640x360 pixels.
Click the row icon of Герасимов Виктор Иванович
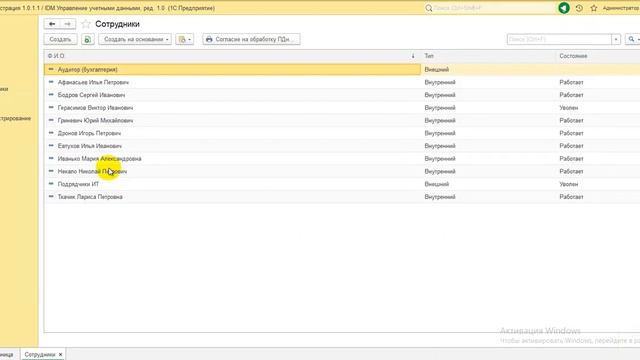51,107
